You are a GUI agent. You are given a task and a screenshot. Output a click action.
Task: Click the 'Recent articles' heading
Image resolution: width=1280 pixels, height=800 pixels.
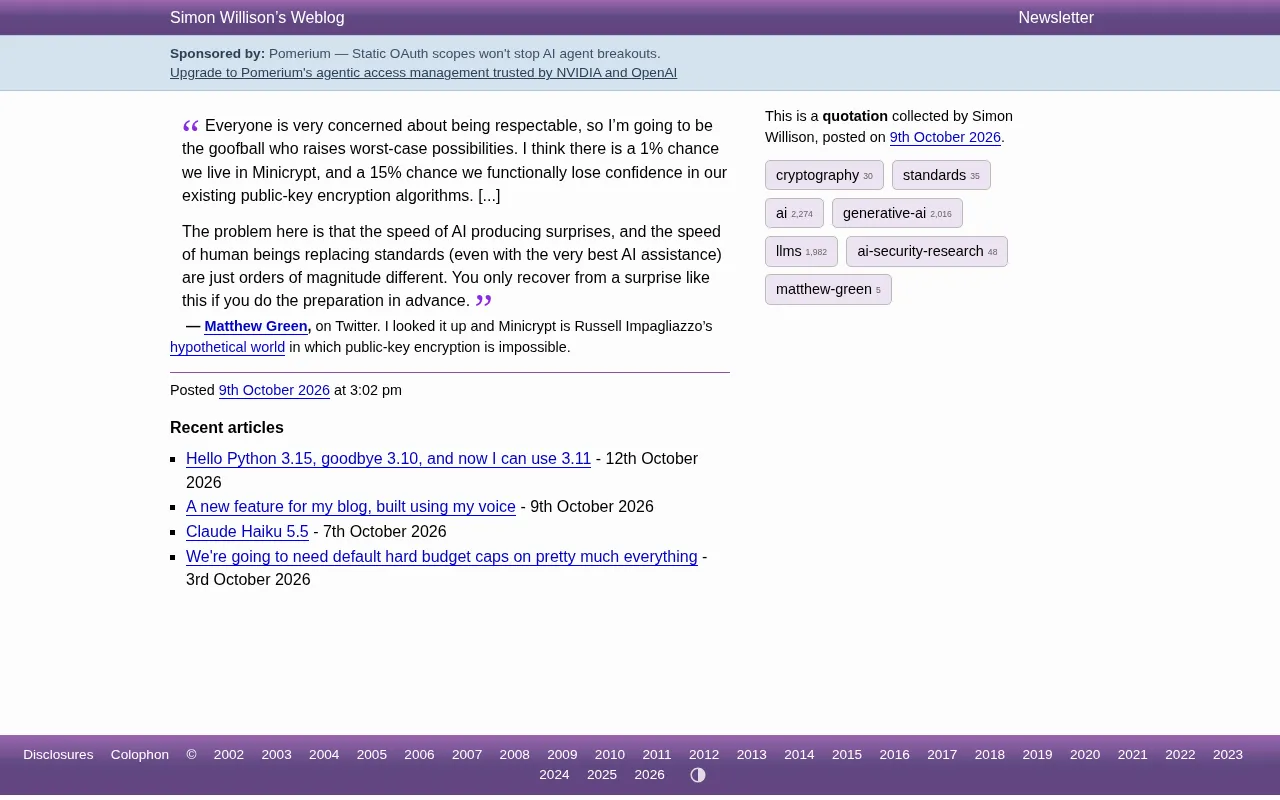[227, 428]
